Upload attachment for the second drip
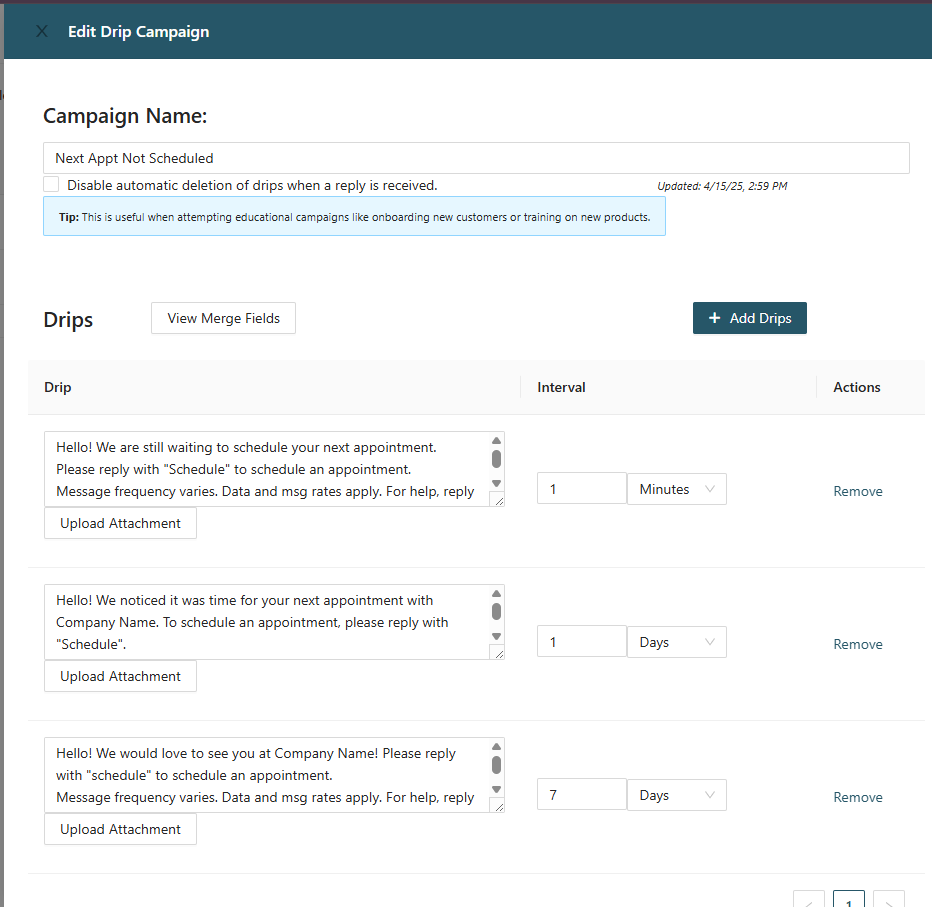Screen dimensions: 932x907 coord(120,676)
